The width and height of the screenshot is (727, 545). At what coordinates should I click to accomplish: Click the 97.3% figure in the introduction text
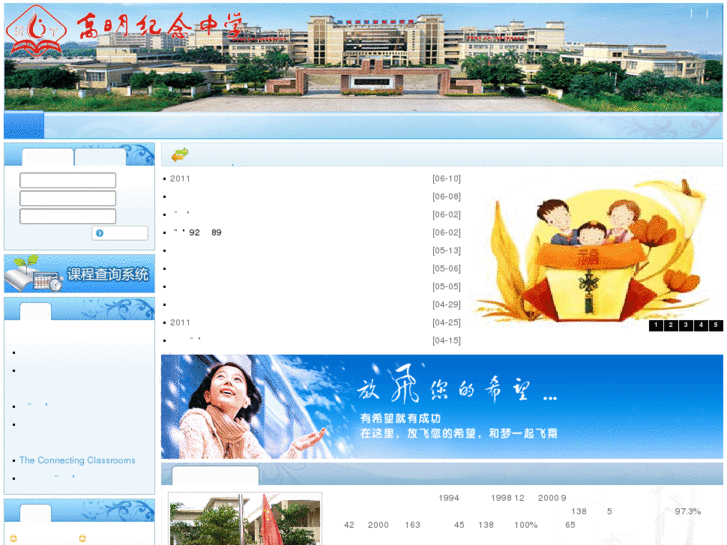[688, 511]
